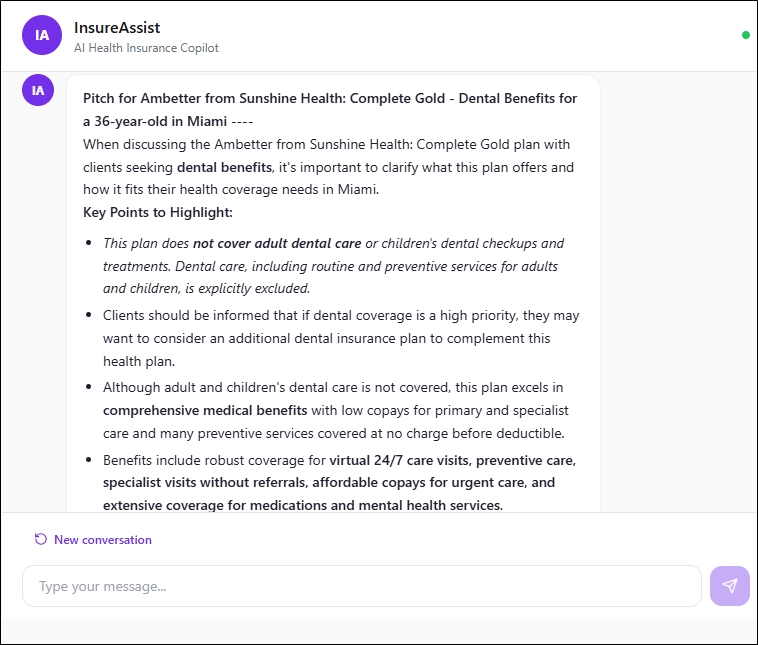Image resolution: width=758 pixels, height=645 pixels.
Task: Click the green online status dot
Action: click(745, 35)
